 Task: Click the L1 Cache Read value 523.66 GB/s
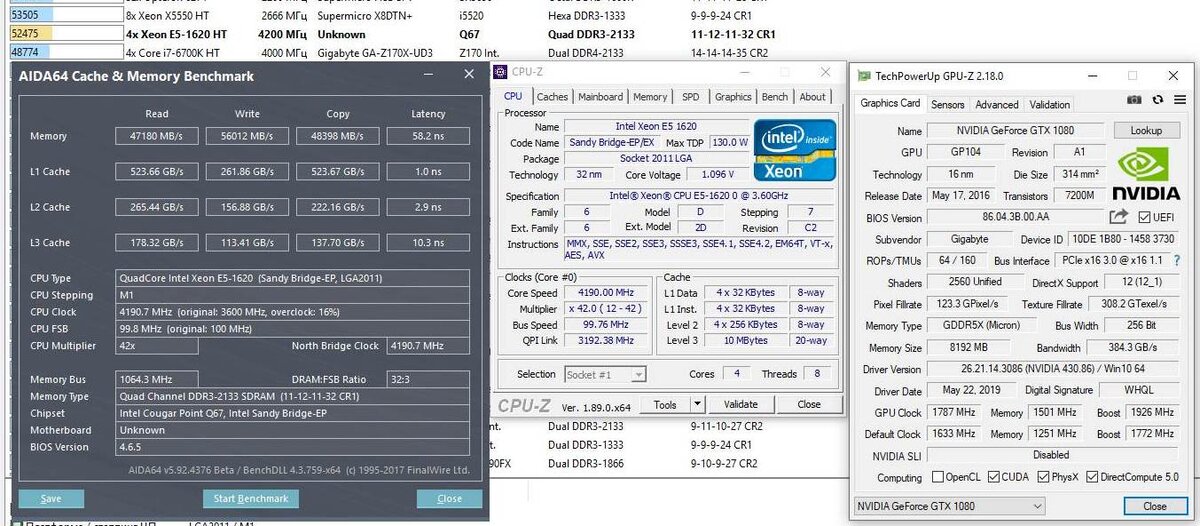(157, 171)
